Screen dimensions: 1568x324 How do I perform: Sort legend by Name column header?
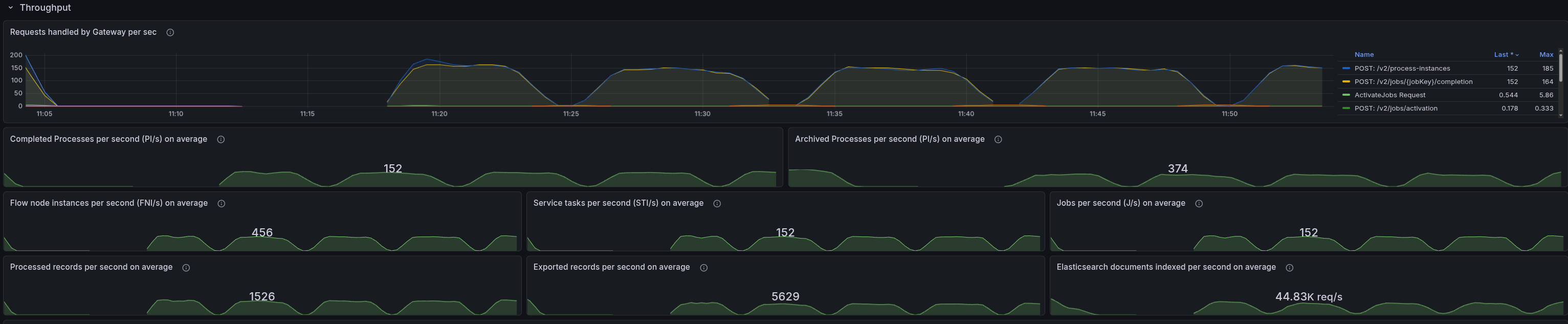click(1363, 55)
